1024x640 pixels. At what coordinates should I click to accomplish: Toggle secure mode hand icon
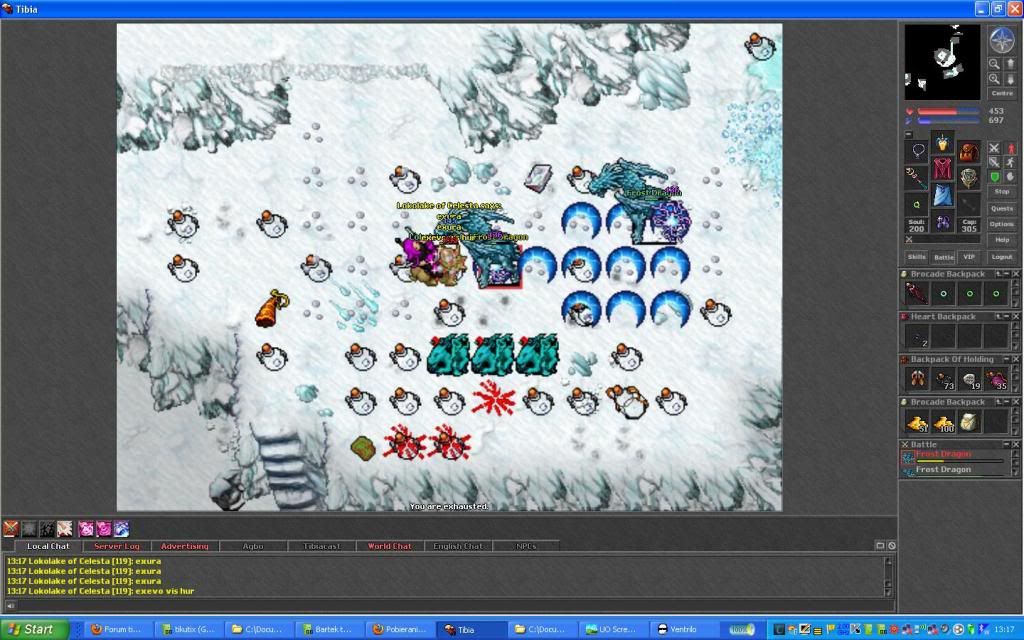tap(1010, 177)
